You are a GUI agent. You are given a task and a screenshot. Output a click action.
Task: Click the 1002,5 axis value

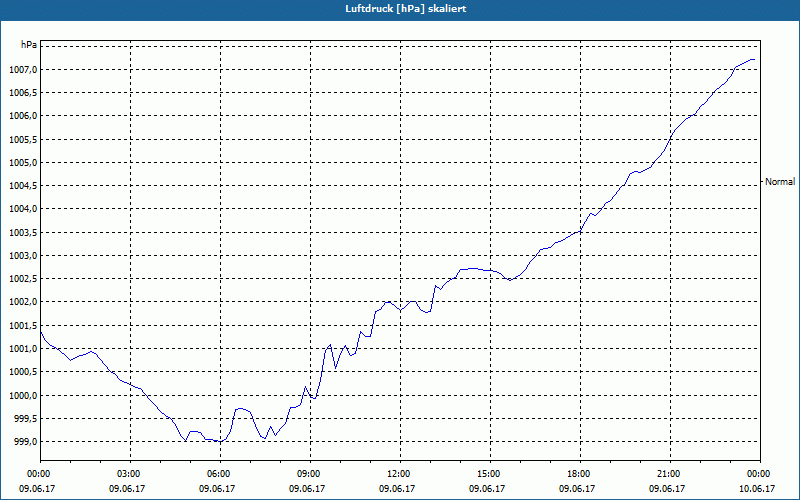coord(23,279)
